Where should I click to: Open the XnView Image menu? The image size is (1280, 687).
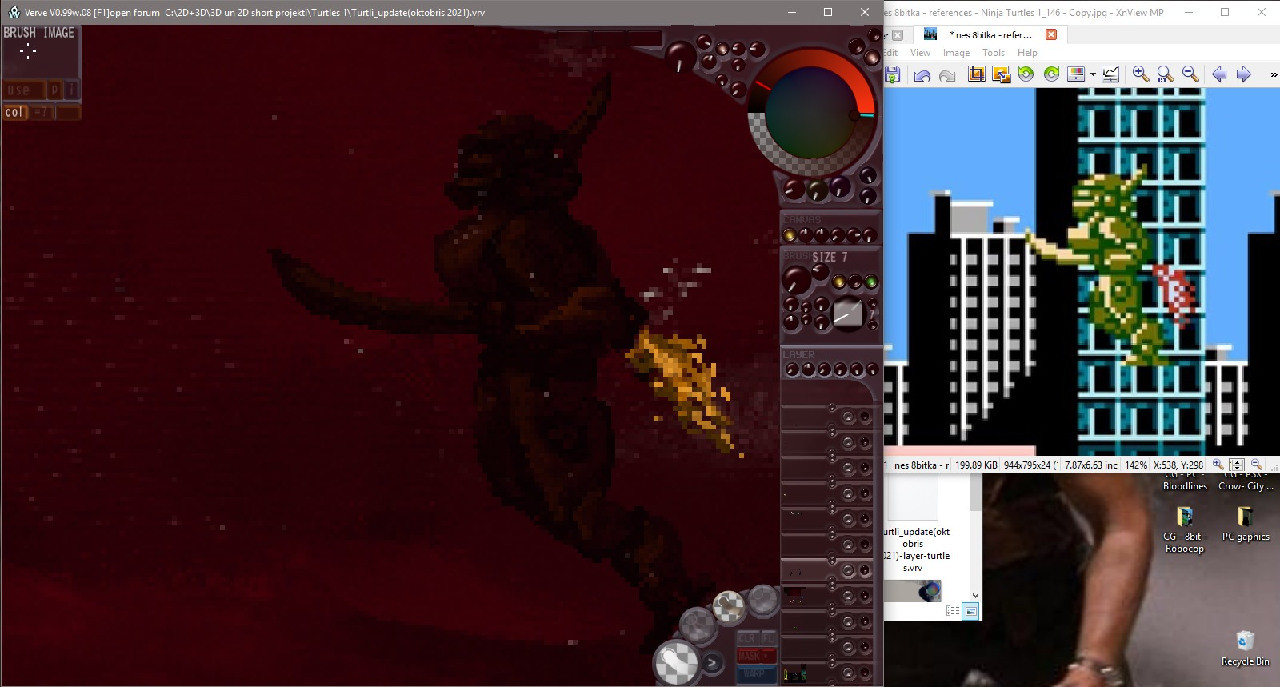956,53
